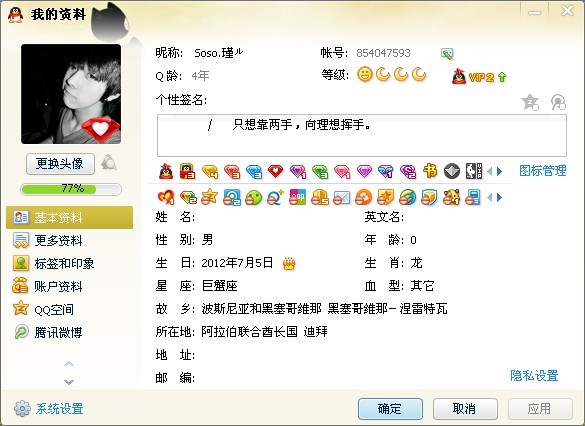Screen dimensions: 585x426
Task: Click the 更换头像 button
Action: click(60, 164)
